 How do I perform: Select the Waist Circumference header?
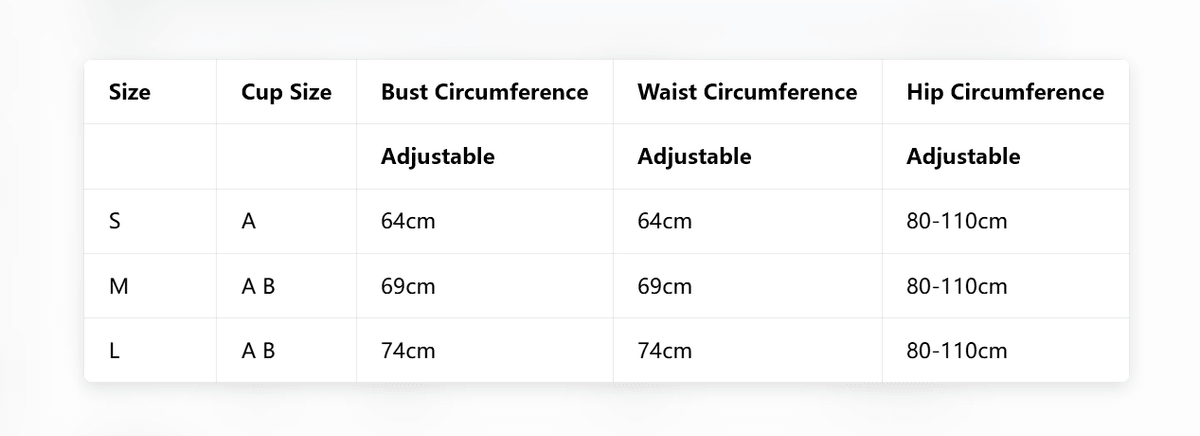click(x=747, y=93)
